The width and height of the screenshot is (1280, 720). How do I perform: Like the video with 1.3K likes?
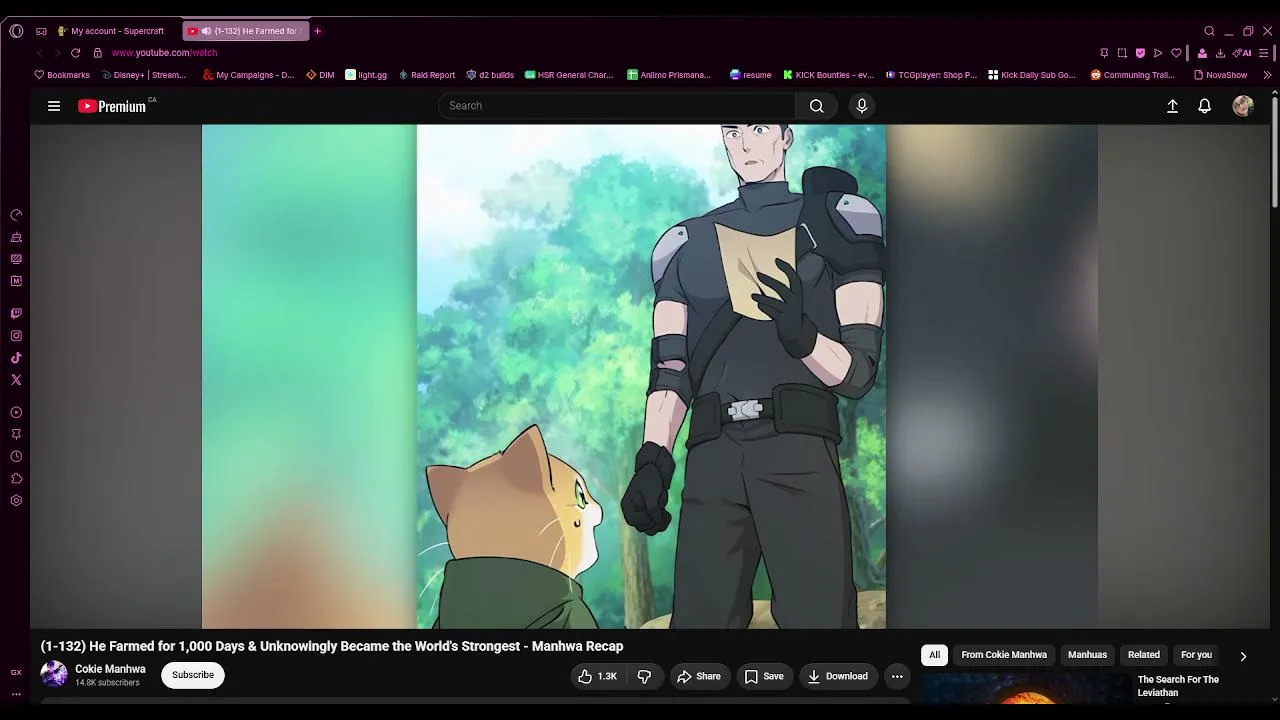(597, 677)
